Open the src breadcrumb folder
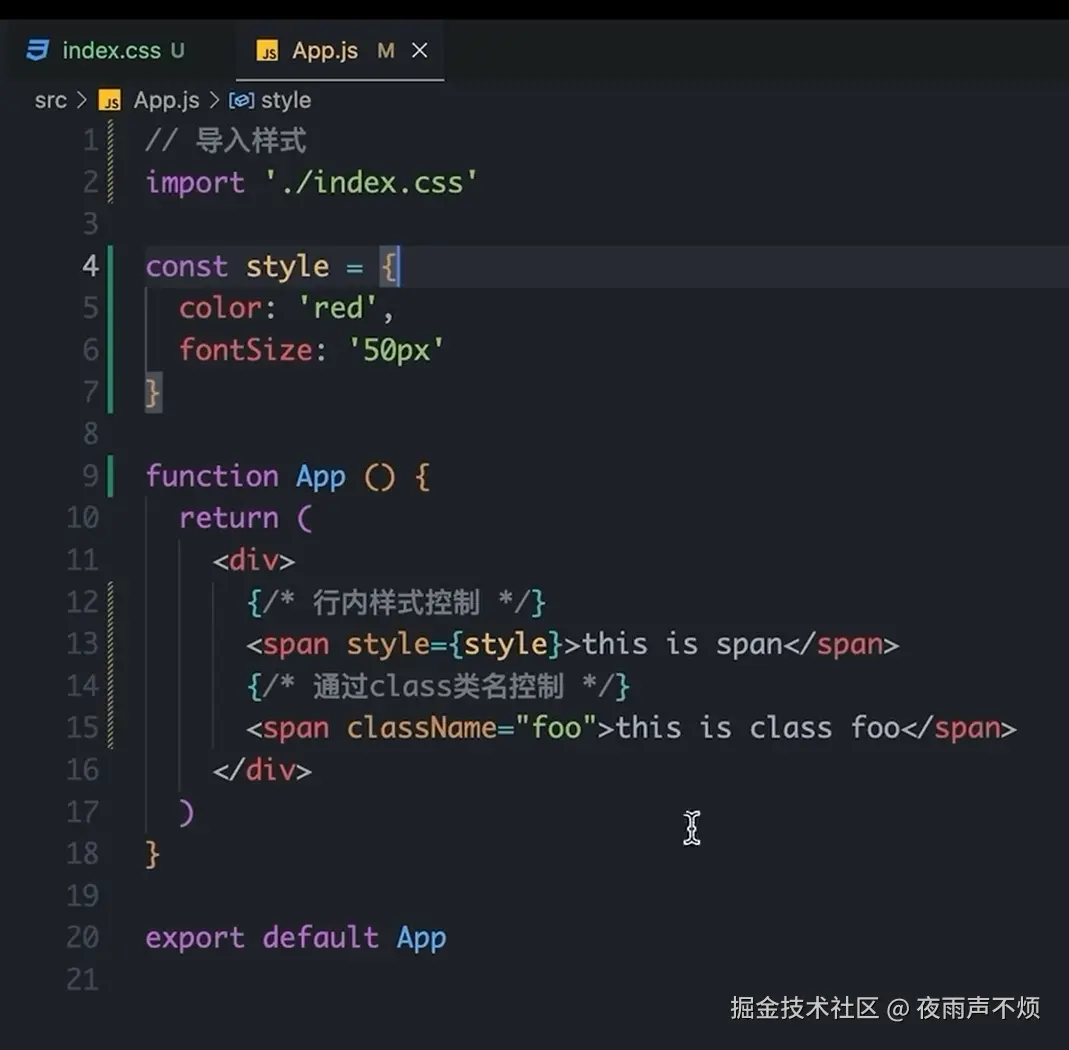This screenshot has width=1069, height=1050. point(50,100)
